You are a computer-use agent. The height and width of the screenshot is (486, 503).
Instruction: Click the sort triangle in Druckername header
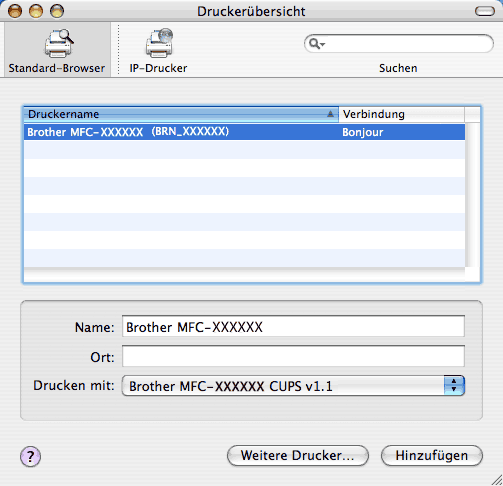click(x=330, y=114)
